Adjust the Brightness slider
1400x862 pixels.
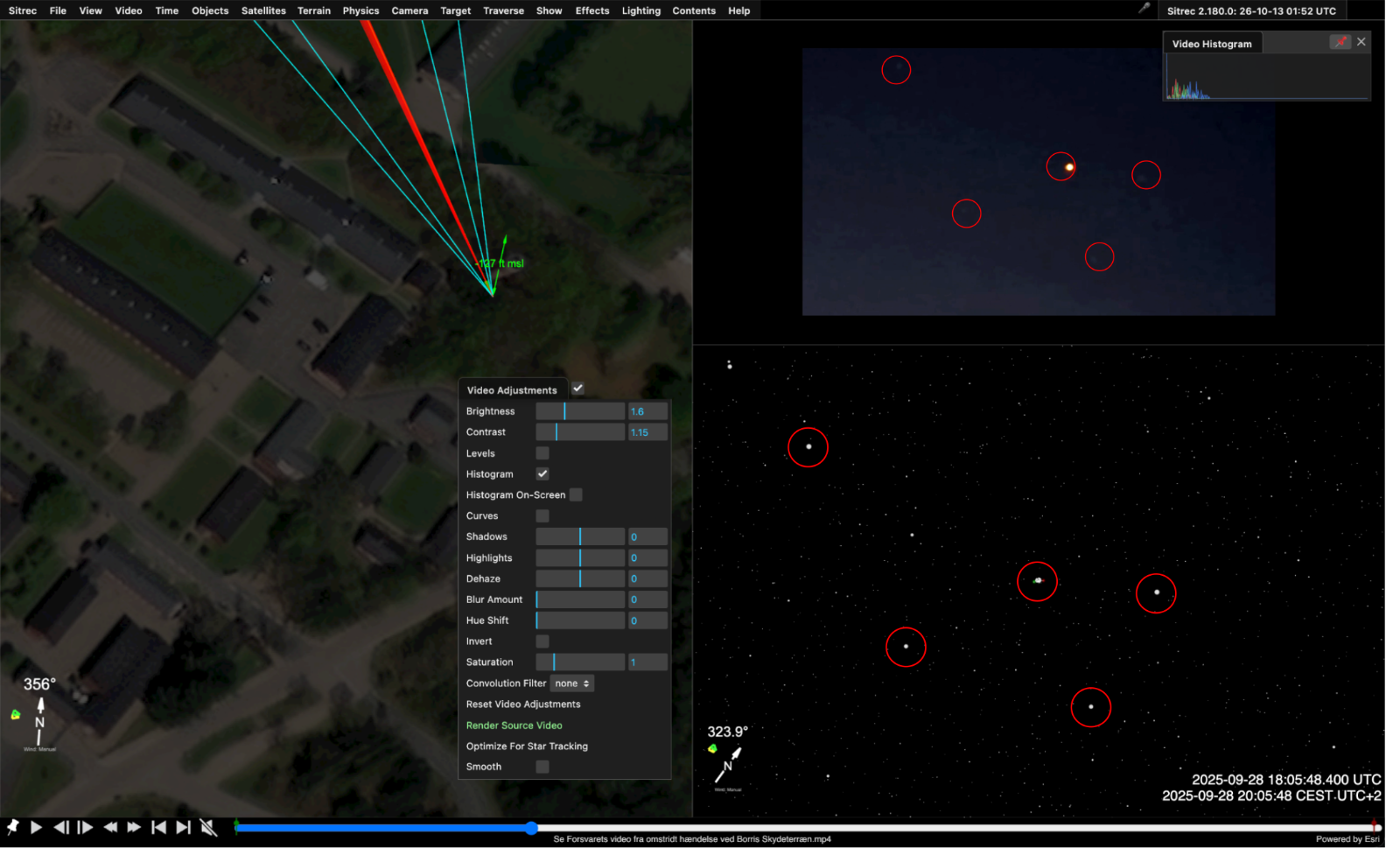pyautogui.click(x=580, y=411)
